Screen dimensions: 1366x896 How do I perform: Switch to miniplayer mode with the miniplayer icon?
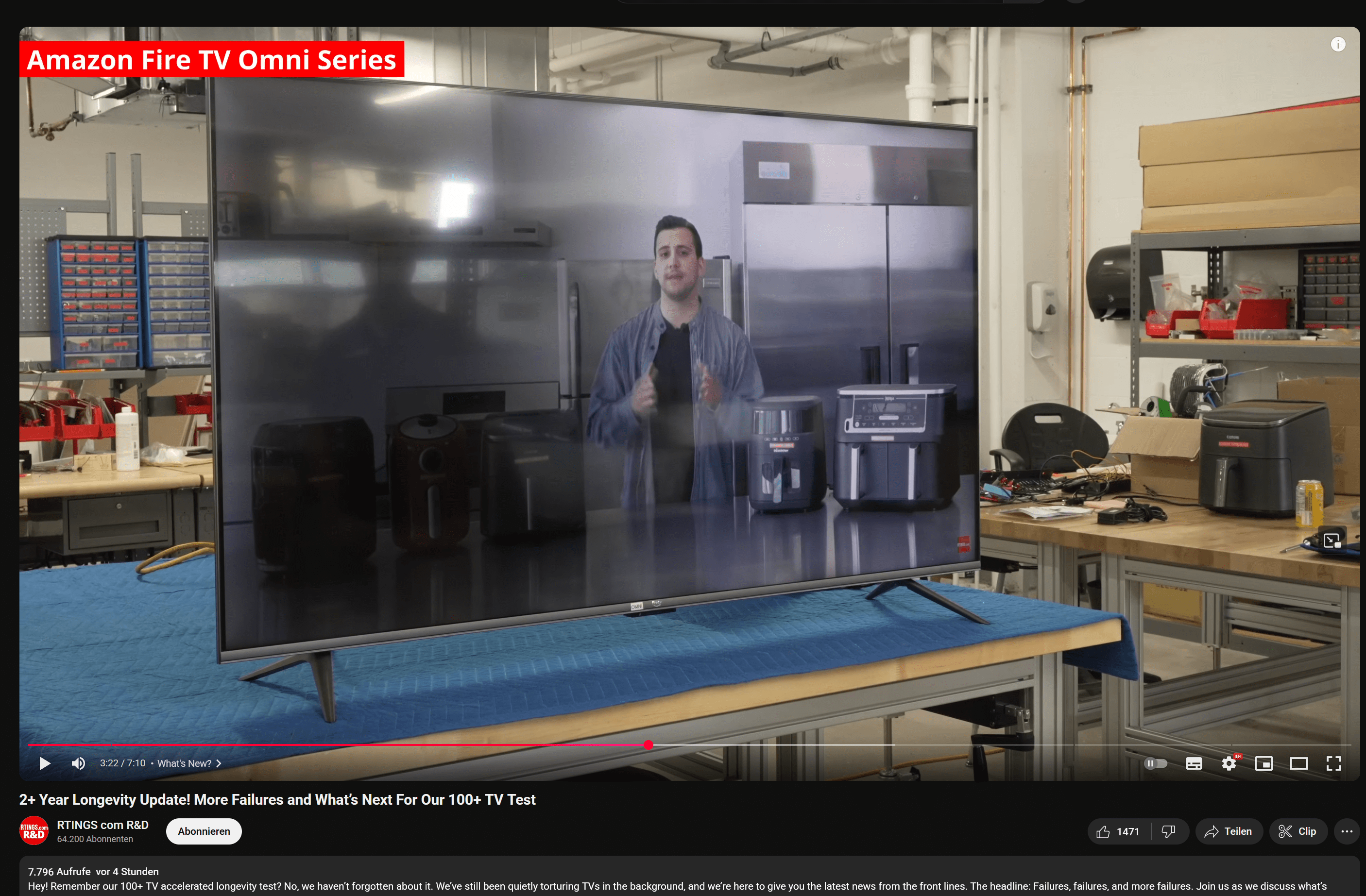click(x=1264, y=763)
